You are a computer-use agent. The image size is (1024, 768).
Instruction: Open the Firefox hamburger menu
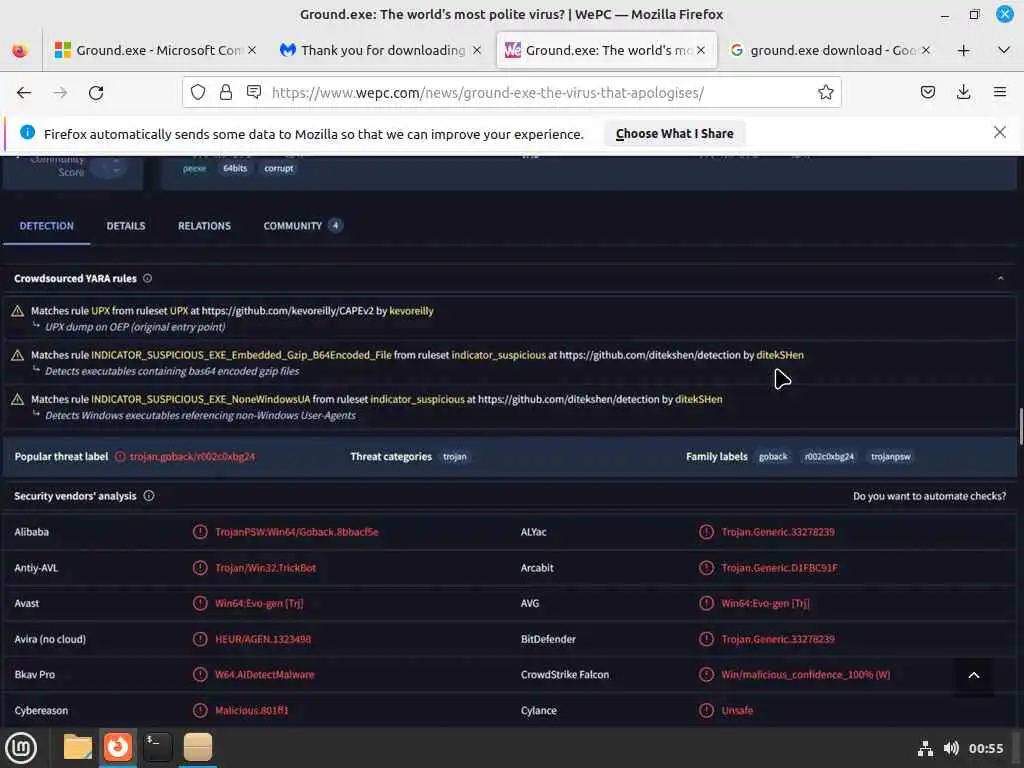(x=1000, y=93)
